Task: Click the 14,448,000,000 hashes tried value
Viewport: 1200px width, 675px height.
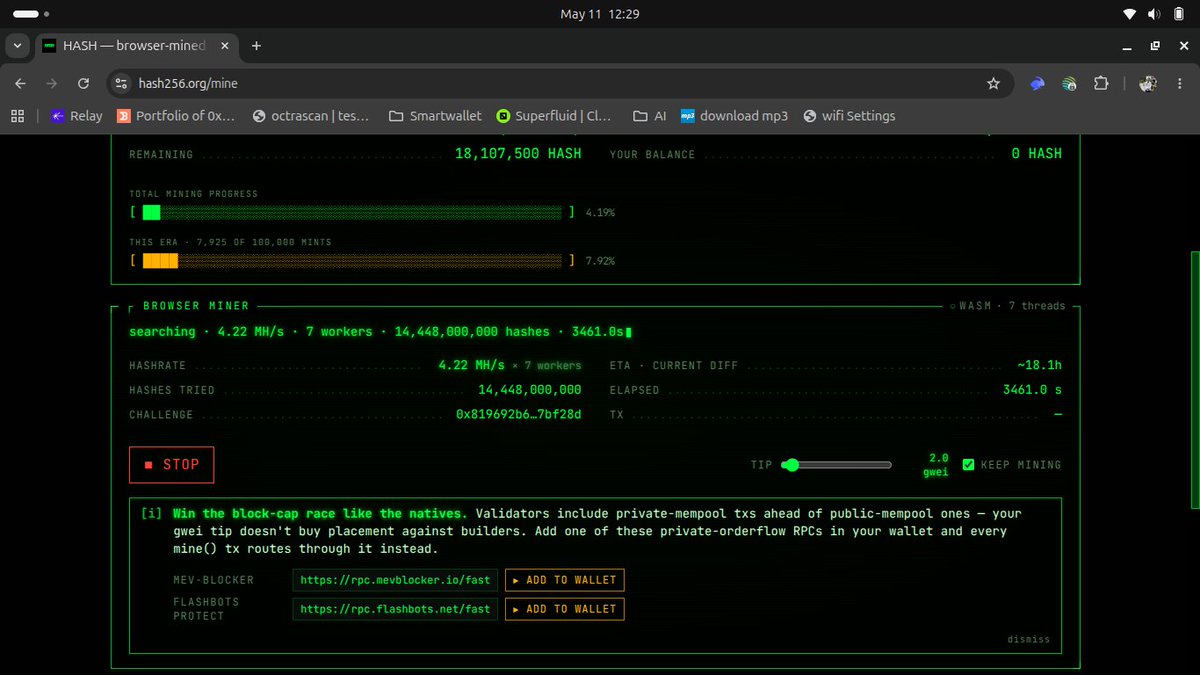Action: (x=530, y=389)
